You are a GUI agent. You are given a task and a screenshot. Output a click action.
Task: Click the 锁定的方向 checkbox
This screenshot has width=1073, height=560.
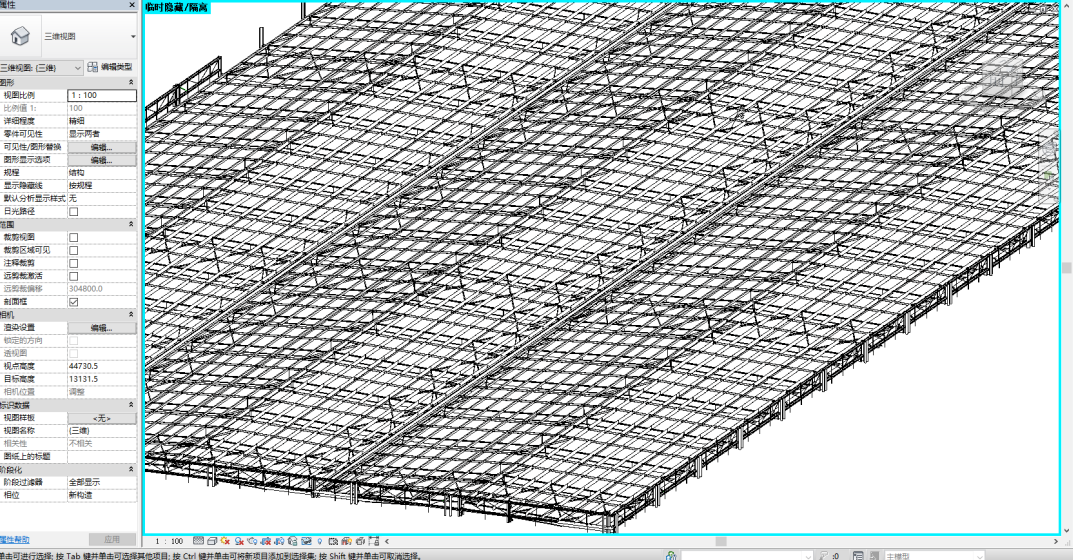[x=73, y=340]
